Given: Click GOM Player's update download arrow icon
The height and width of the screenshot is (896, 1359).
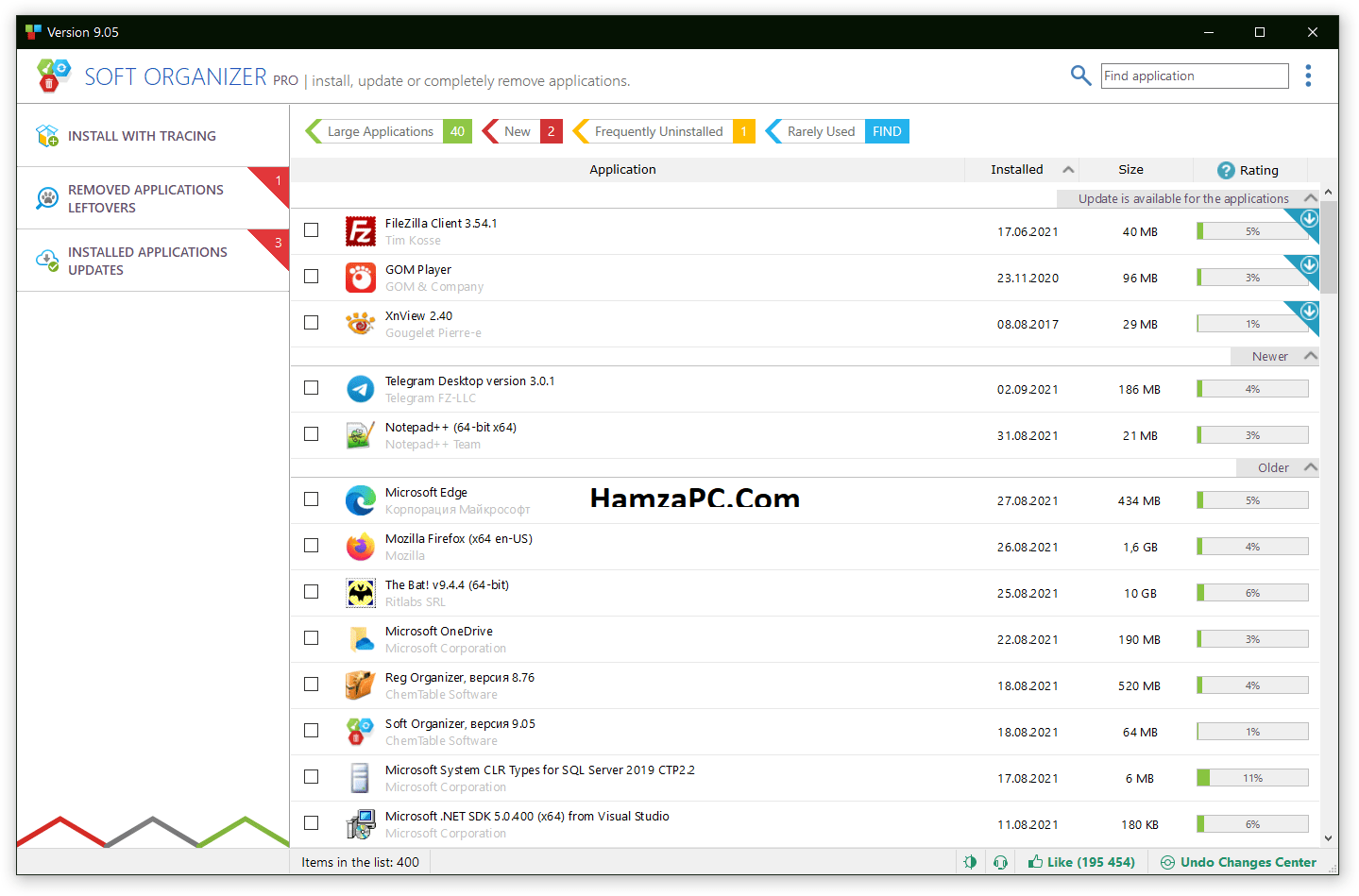Looking at the screenshot, I should tap(1309, 265).
